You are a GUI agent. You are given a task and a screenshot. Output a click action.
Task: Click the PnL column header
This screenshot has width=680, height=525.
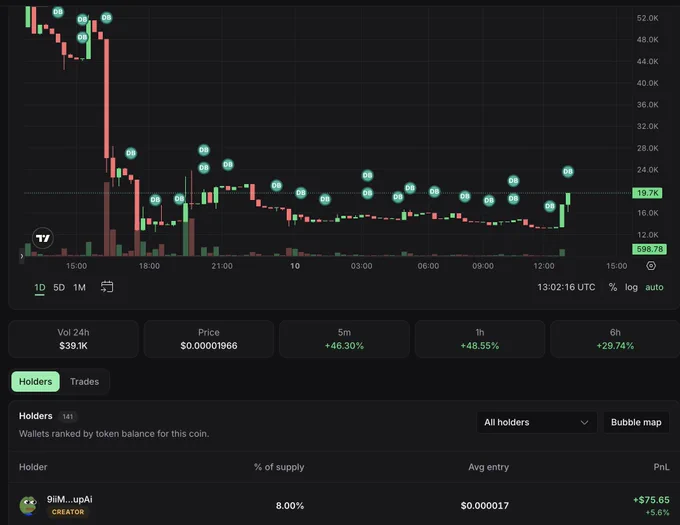661,467
